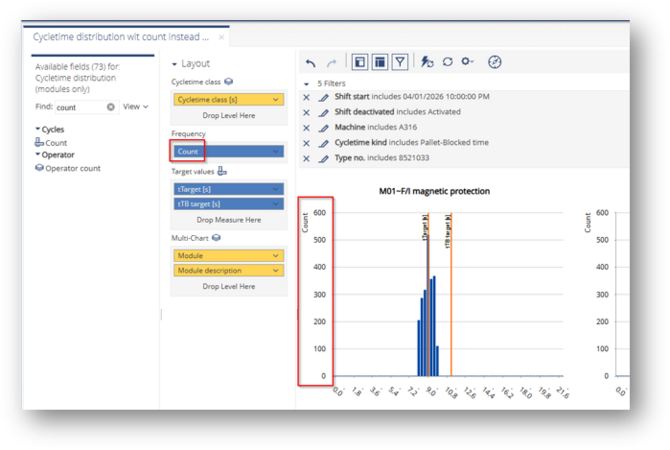
Task: Open the Cycletime class [s] dropdown
Action: click(x=276, y=100)
